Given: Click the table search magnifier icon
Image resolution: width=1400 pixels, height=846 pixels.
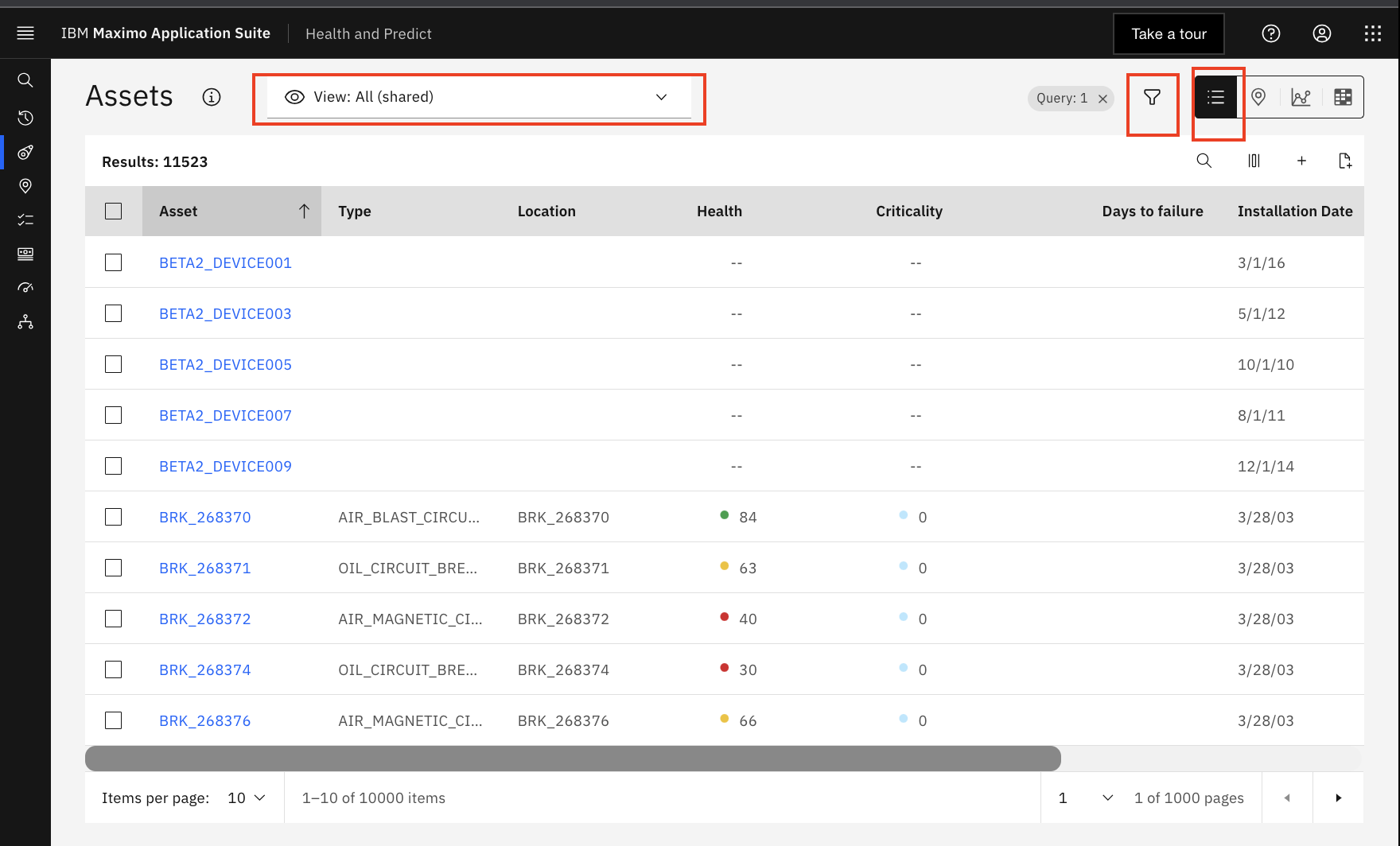Looking at the screenshot, I should point(1204,161).
